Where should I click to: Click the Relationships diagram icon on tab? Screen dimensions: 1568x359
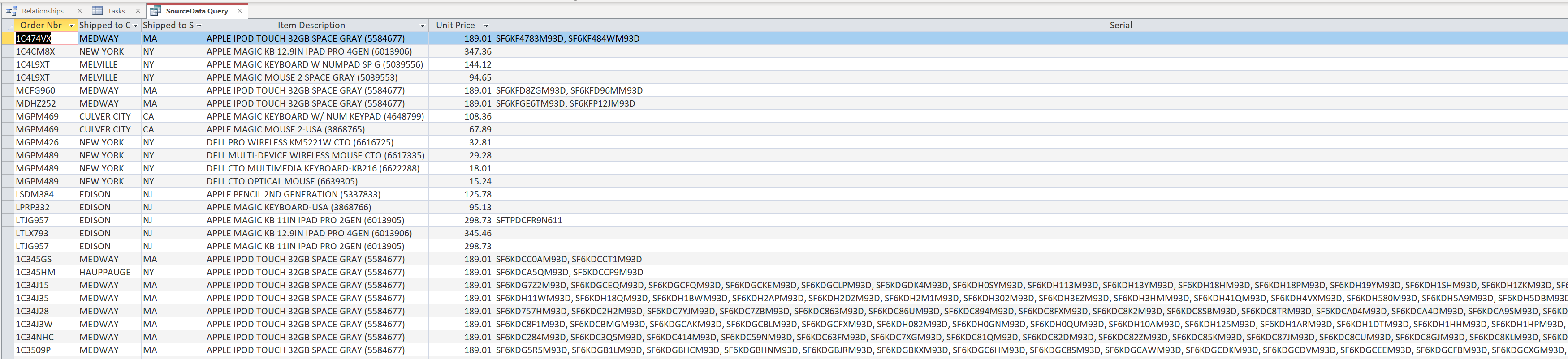[x=12, y=11]
